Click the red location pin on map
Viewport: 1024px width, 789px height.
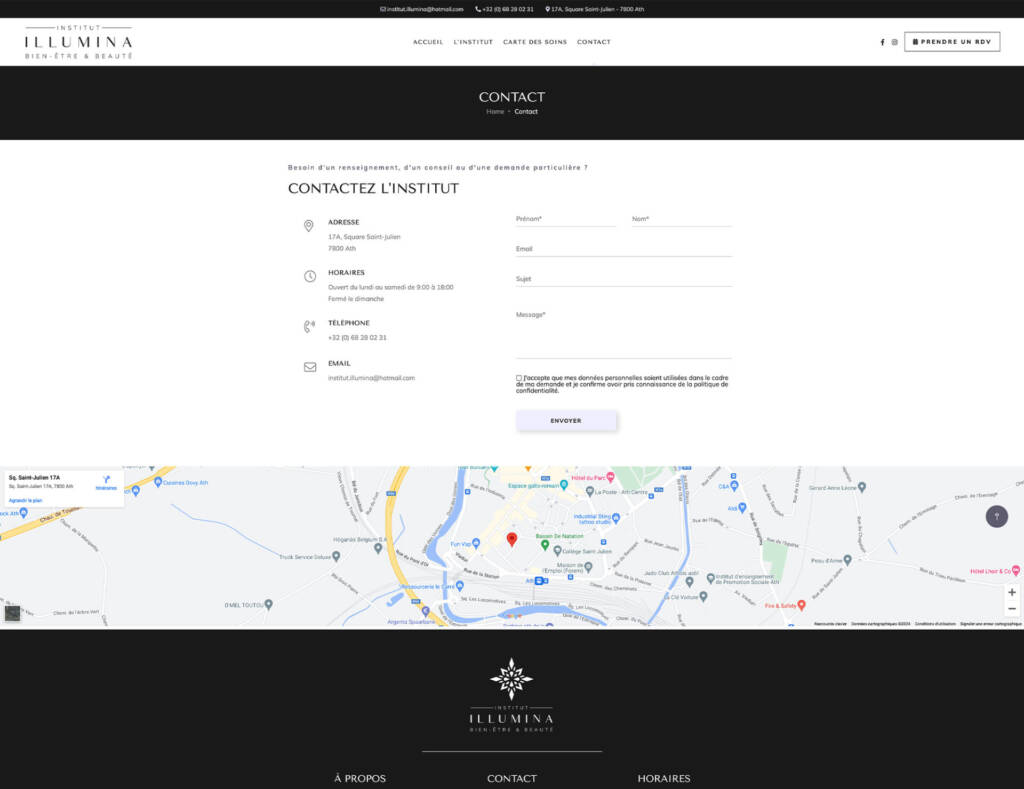coord(511,539)
